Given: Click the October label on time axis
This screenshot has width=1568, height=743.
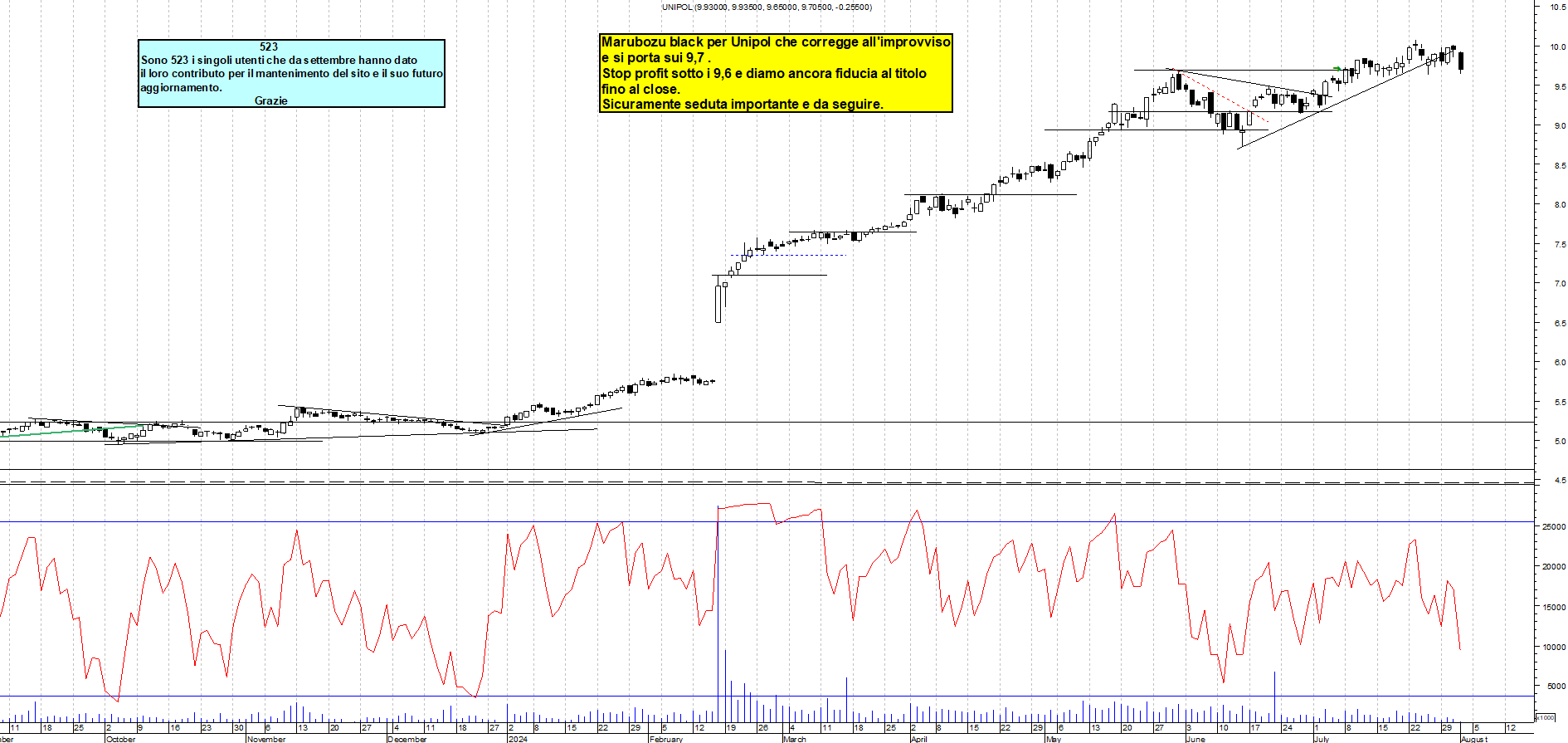Looking at the screenshot, I should point(120,739).
